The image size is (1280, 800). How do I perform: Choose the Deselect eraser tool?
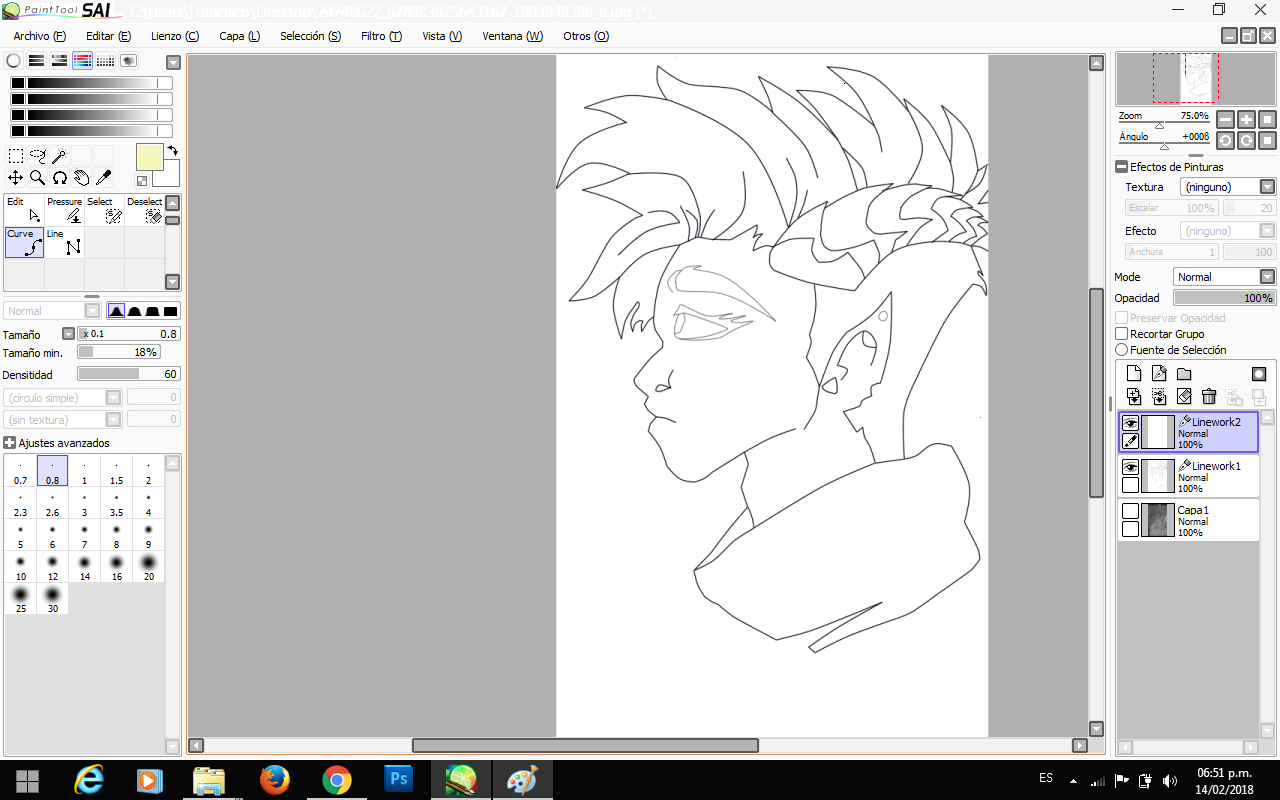point(144,210)
